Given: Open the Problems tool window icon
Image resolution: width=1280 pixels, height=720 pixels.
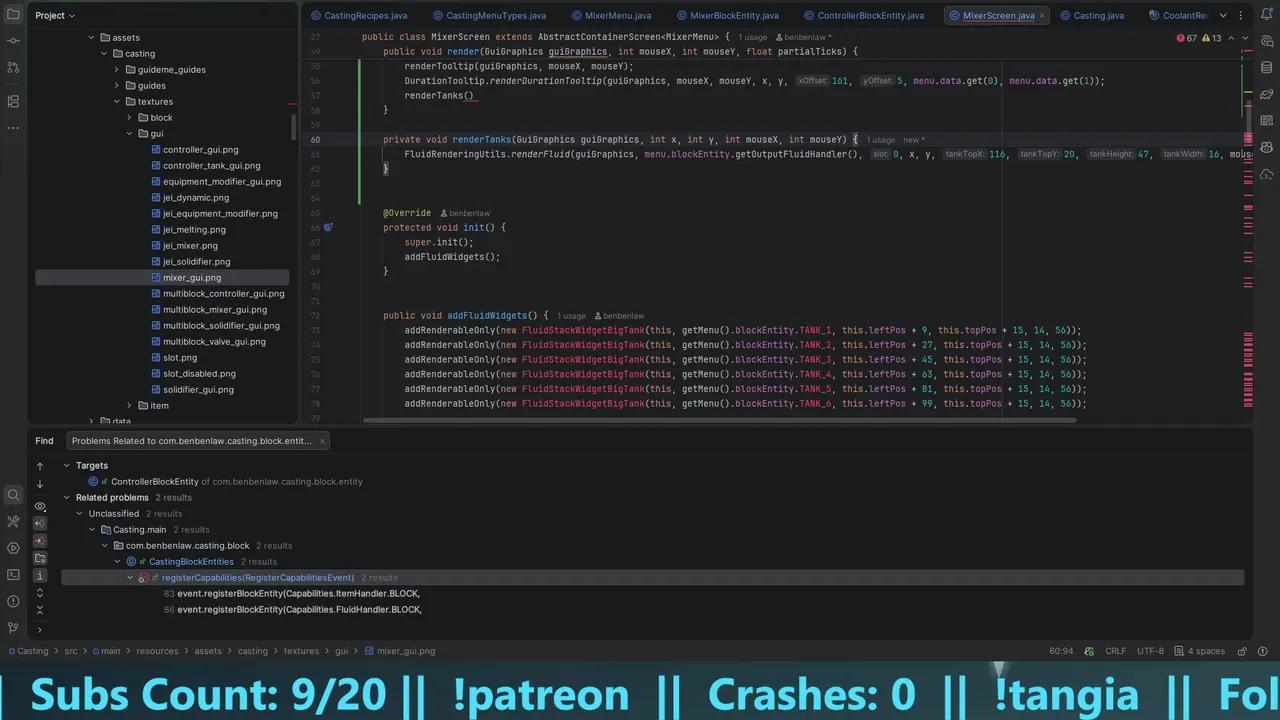Looking at the screenshot, I should [x=13, y=601].
